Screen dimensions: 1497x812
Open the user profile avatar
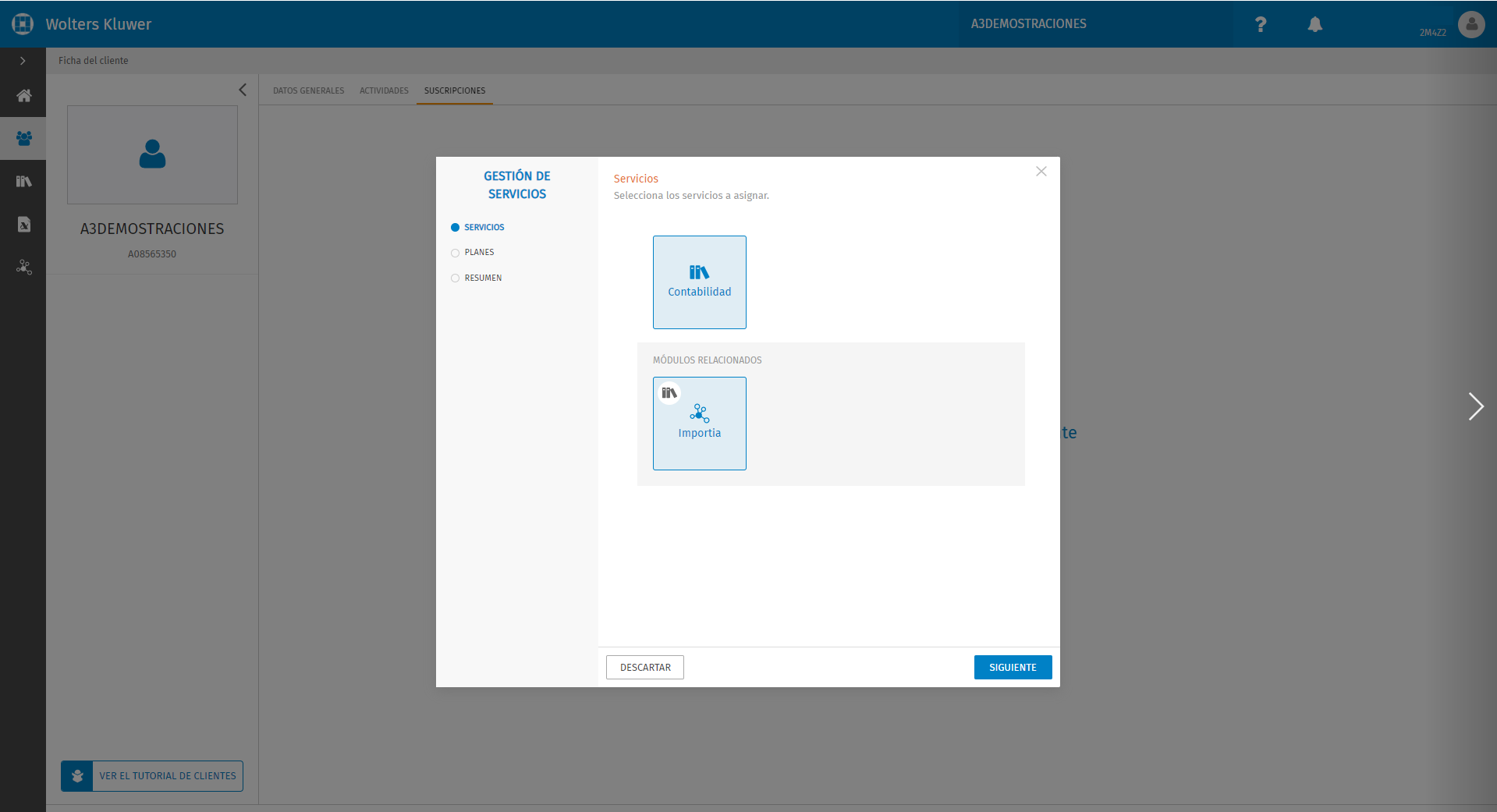(x=1471, y=24)
